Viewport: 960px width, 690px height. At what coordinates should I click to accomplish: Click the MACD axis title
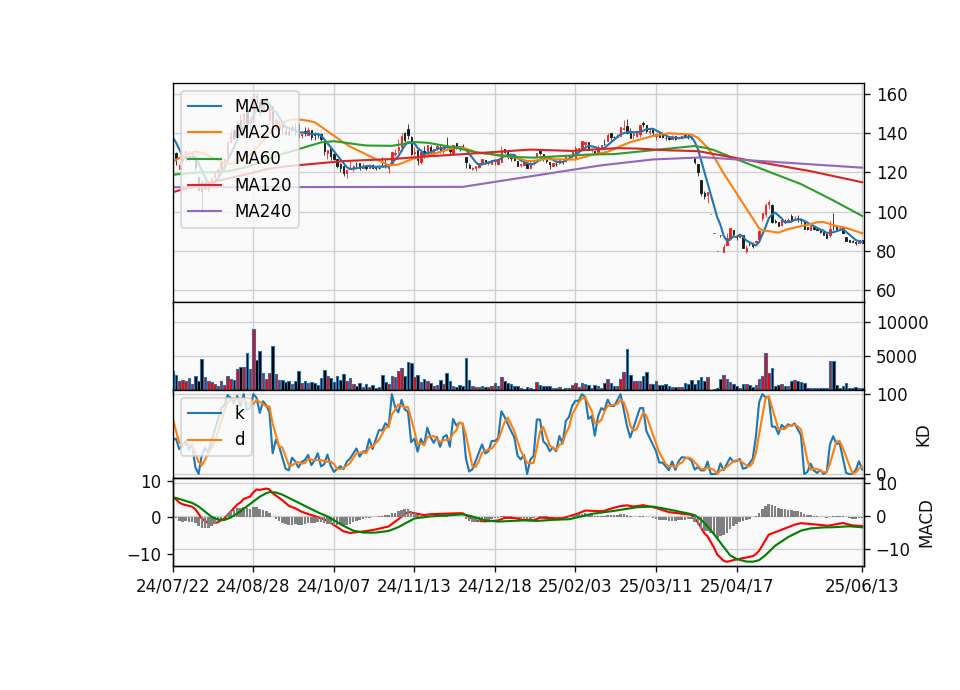[x=925, y=525]
